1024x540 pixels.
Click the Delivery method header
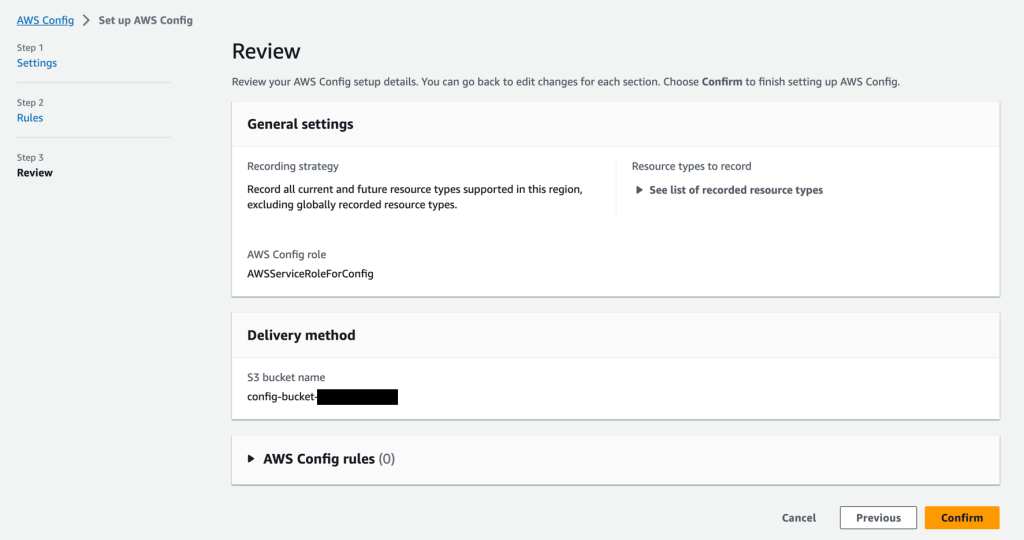(x=301, y=335)
